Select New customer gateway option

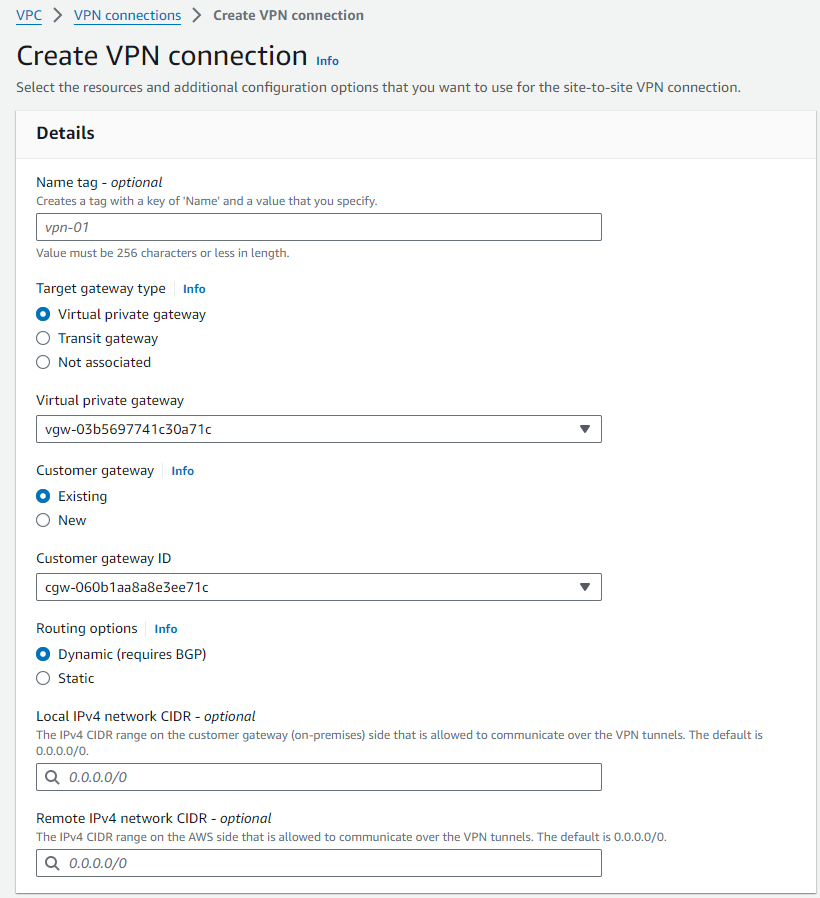(43, 520)
